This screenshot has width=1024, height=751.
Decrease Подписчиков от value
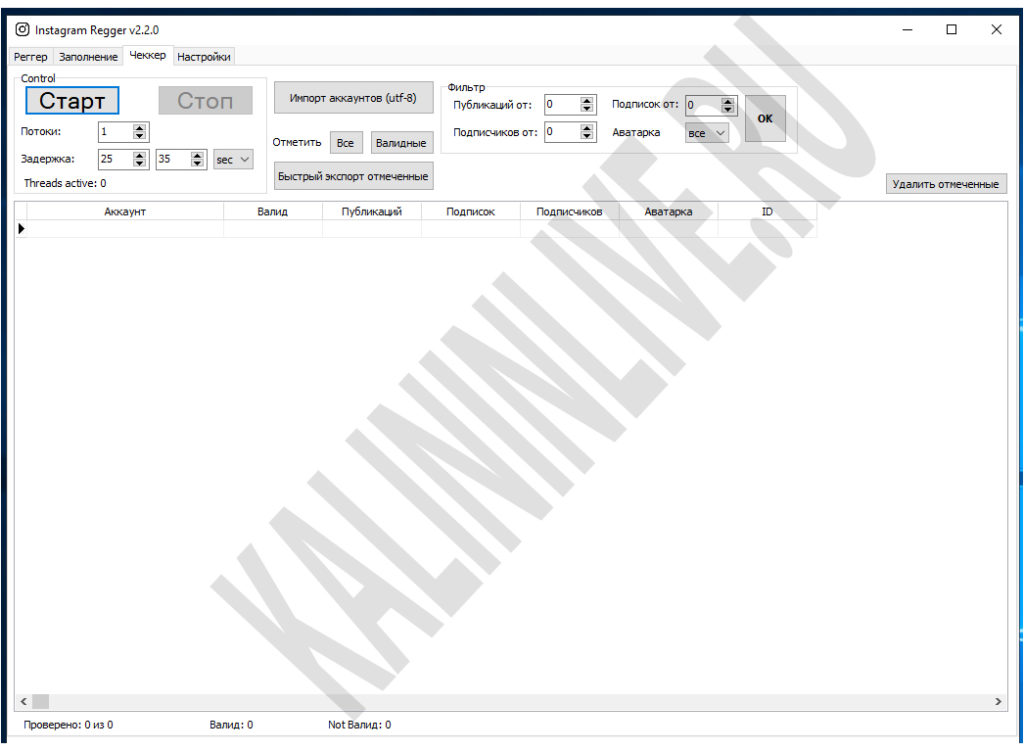[x=587, y=136]
